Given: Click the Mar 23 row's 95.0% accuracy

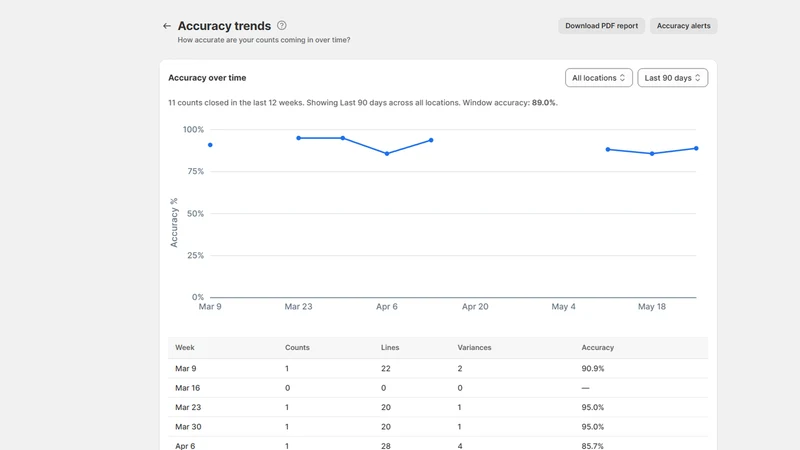Looking at the screenshot, I should coord(593,407).
